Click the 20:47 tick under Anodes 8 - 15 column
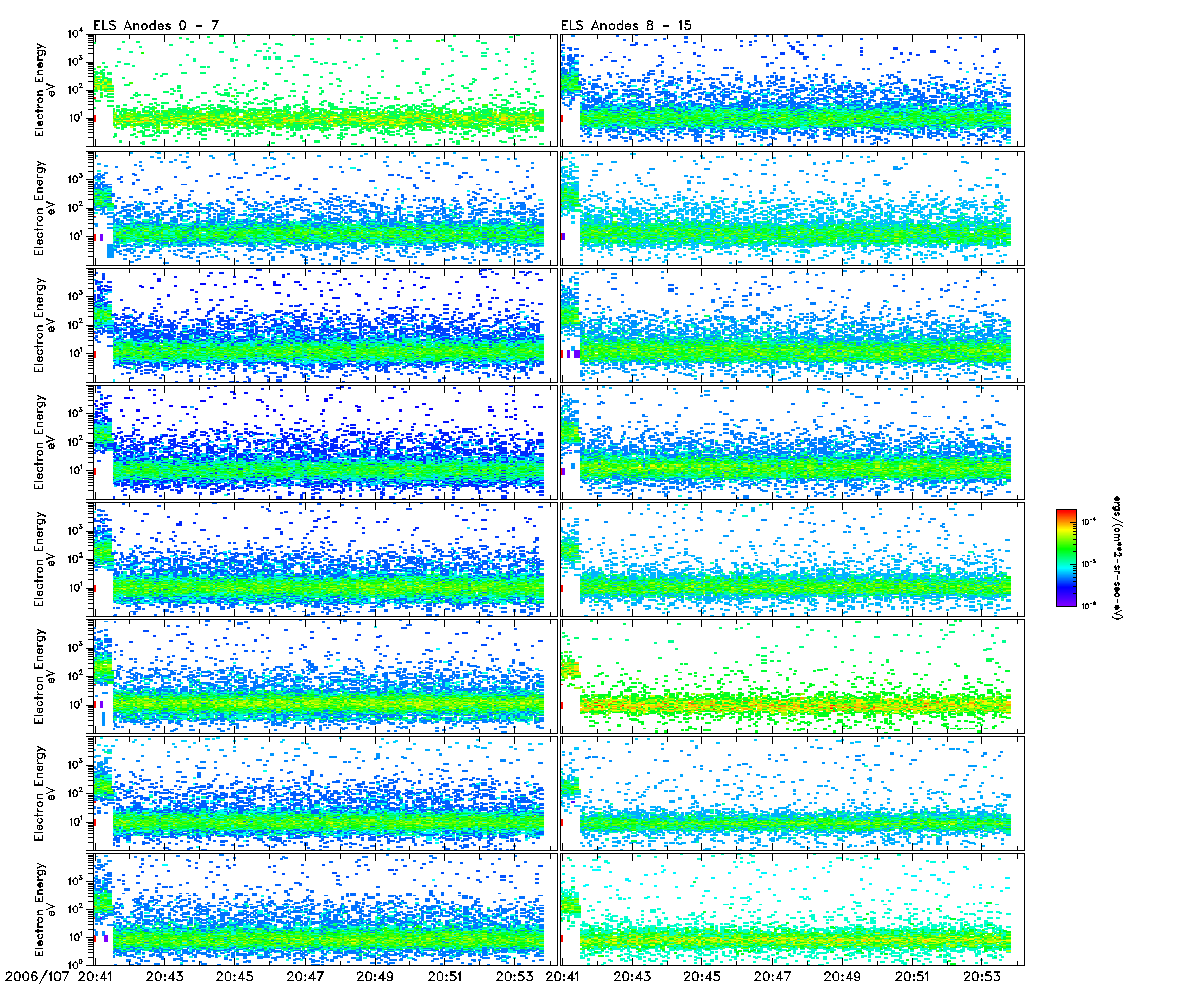Screen dimensions: 1200x1000 pyautogui.click(x=772, y=978)
